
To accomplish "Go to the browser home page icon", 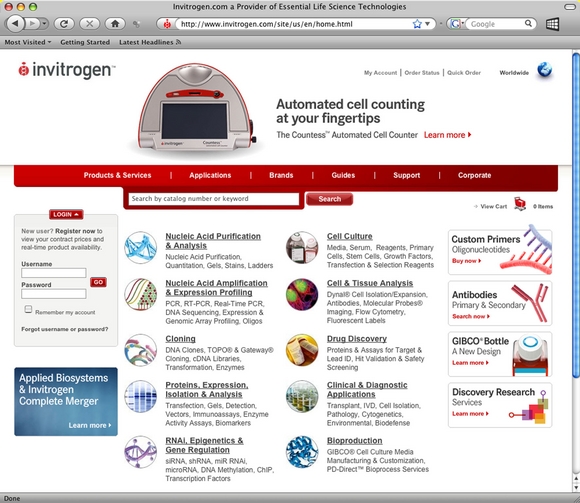I will tap(115, 24).
